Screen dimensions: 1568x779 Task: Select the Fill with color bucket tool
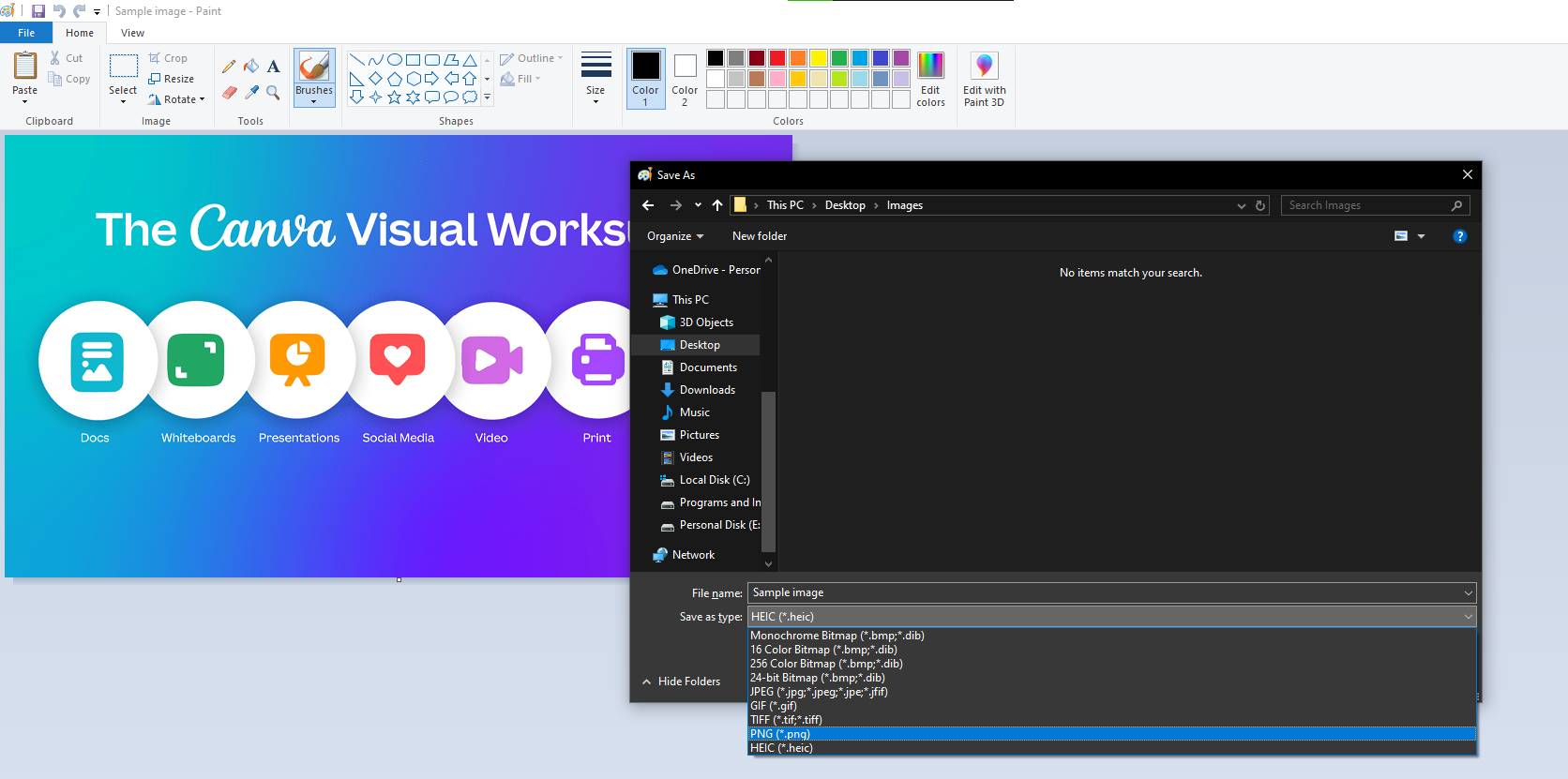(x=251, y=67)
